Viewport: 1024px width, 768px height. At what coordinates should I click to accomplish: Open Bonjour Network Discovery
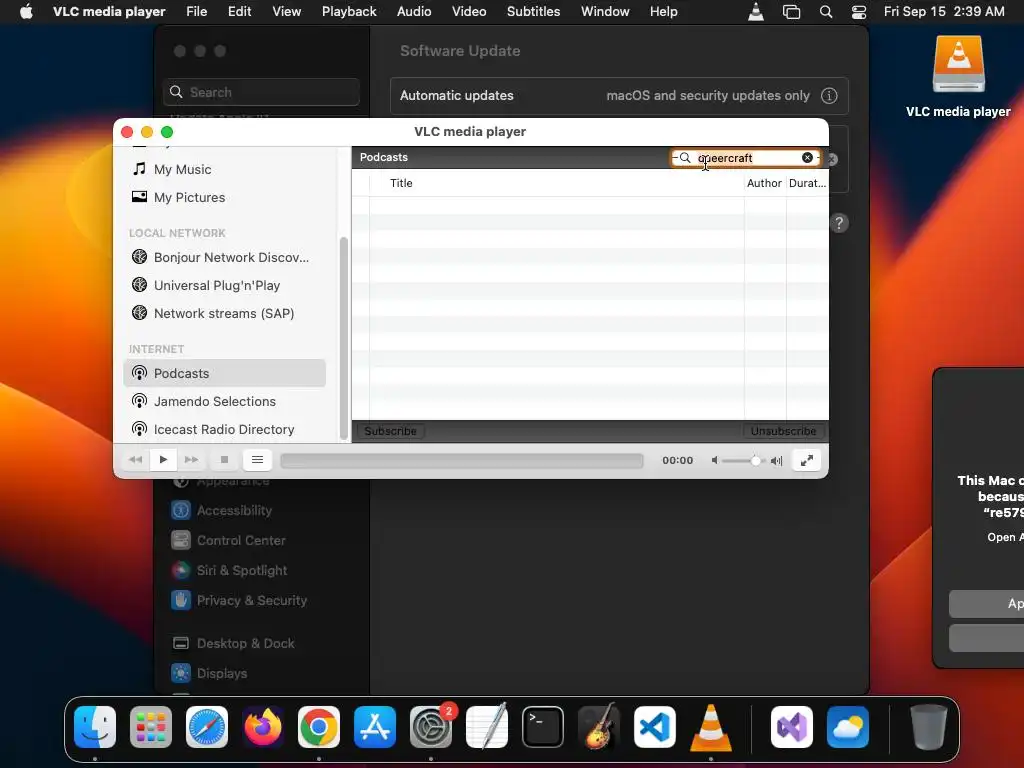tap(224, 257)
